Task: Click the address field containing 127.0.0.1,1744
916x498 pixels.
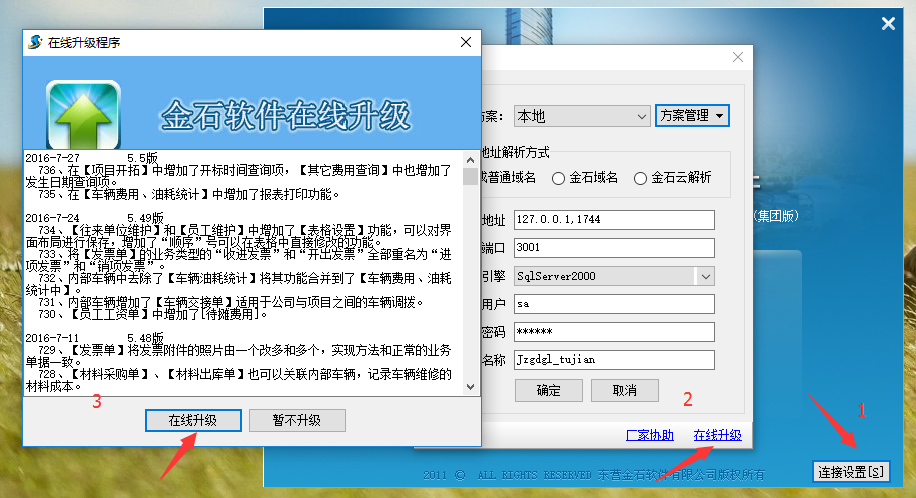Action: point(613,219)
